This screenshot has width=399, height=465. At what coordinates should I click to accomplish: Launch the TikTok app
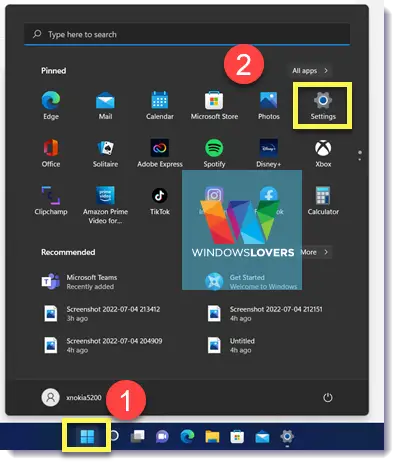point(160,201)
